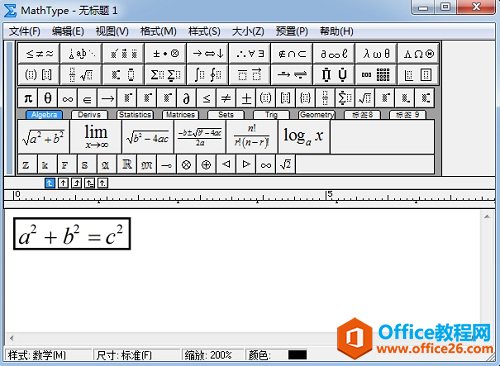
Task: Open the miscellaneous symbols palette (∂∞ℓ)
Action: tap(334, 53)
